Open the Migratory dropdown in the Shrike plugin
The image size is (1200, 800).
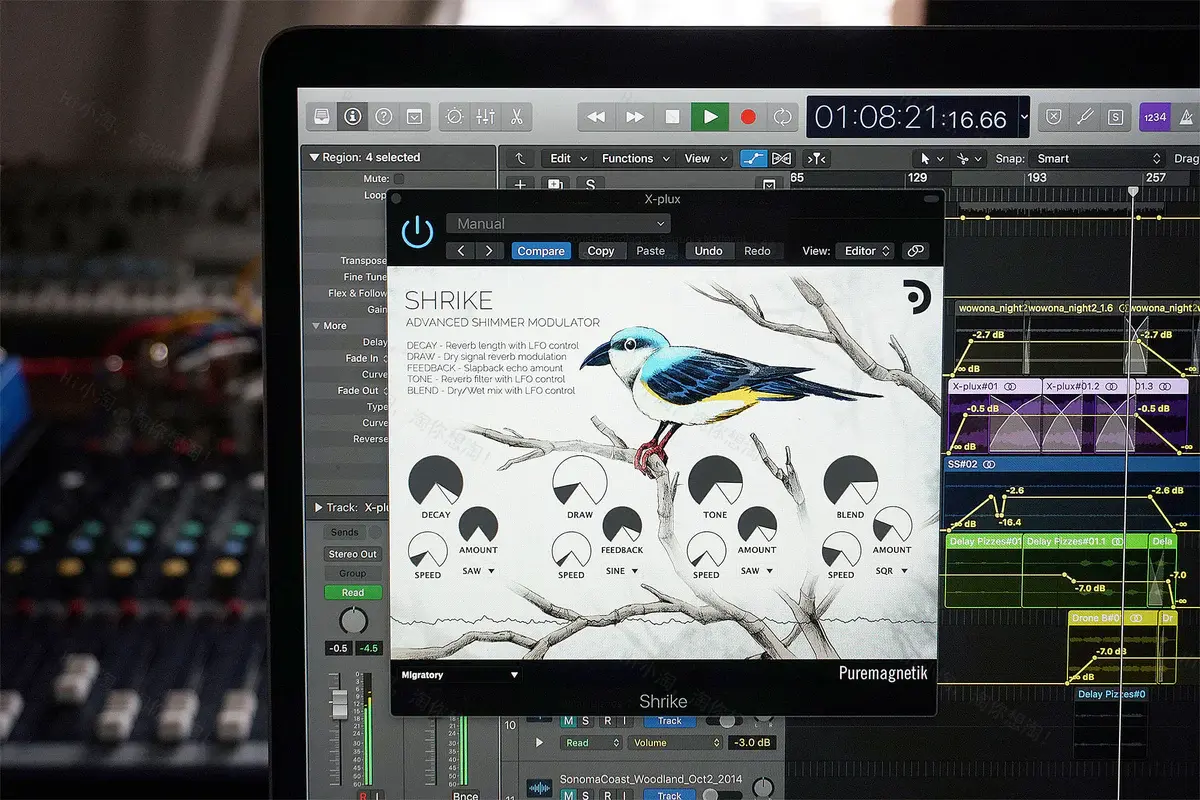[458, 674]
